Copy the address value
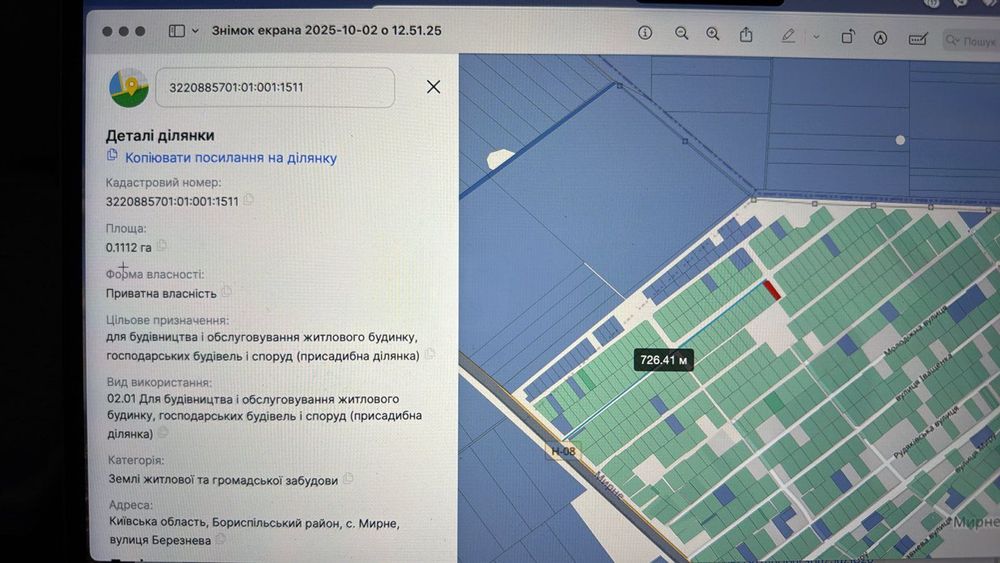Viewport: 1000px width, 563px height. pos(221,539)
